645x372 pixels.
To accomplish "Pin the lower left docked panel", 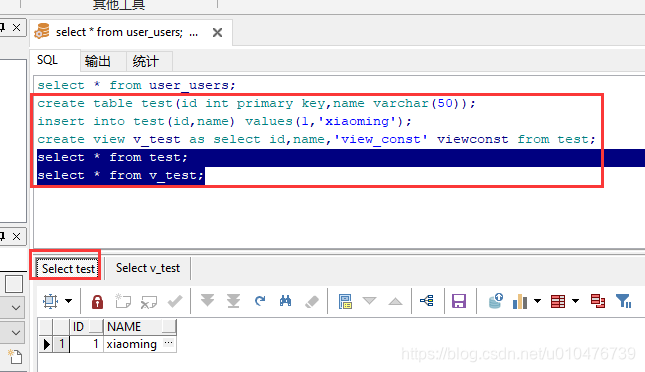I will point(2,237).
